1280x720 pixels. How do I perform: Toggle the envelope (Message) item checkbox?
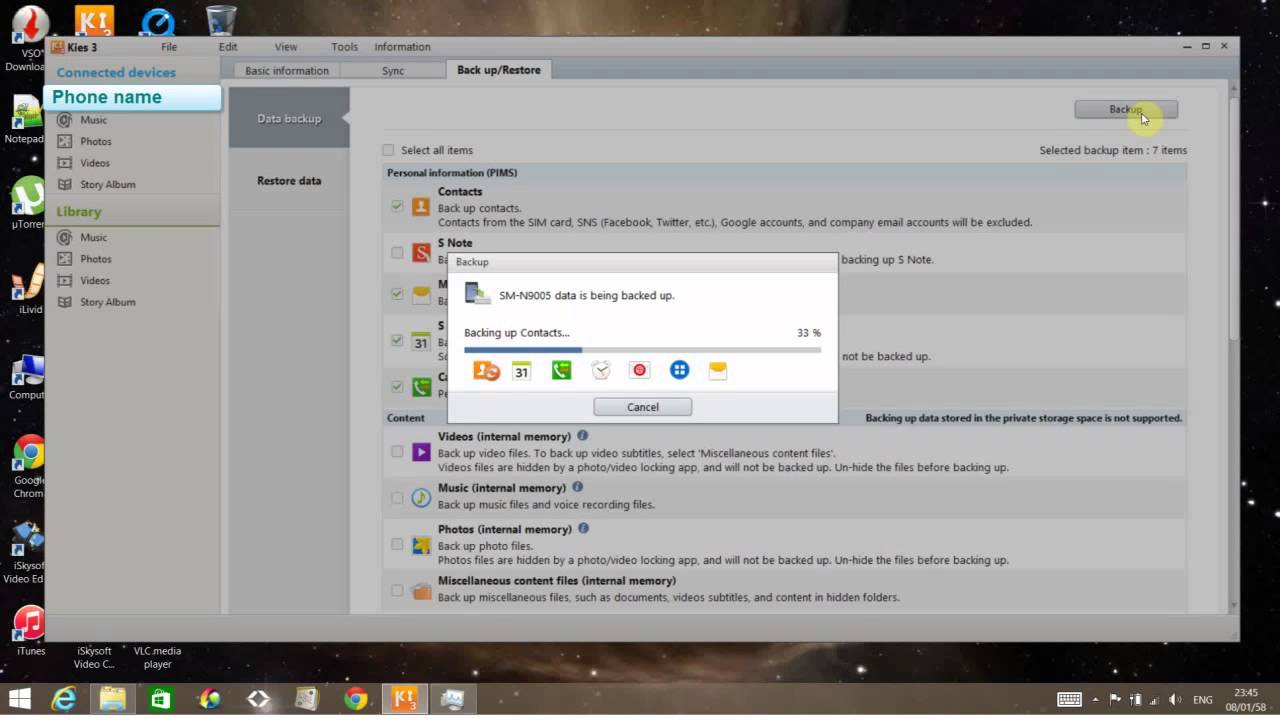pyautogui.click(x=397, y=294)
